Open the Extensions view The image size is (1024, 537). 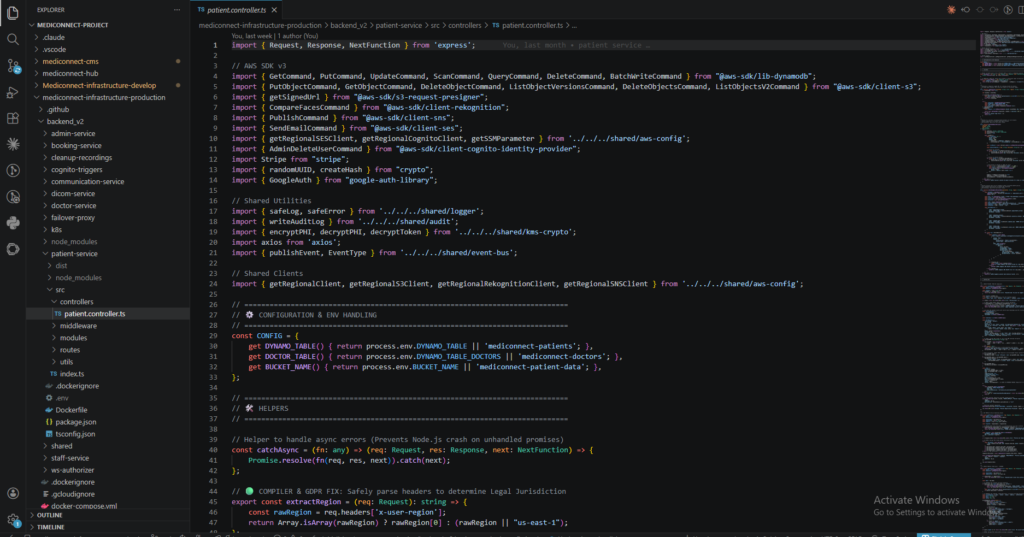[12, 118]
